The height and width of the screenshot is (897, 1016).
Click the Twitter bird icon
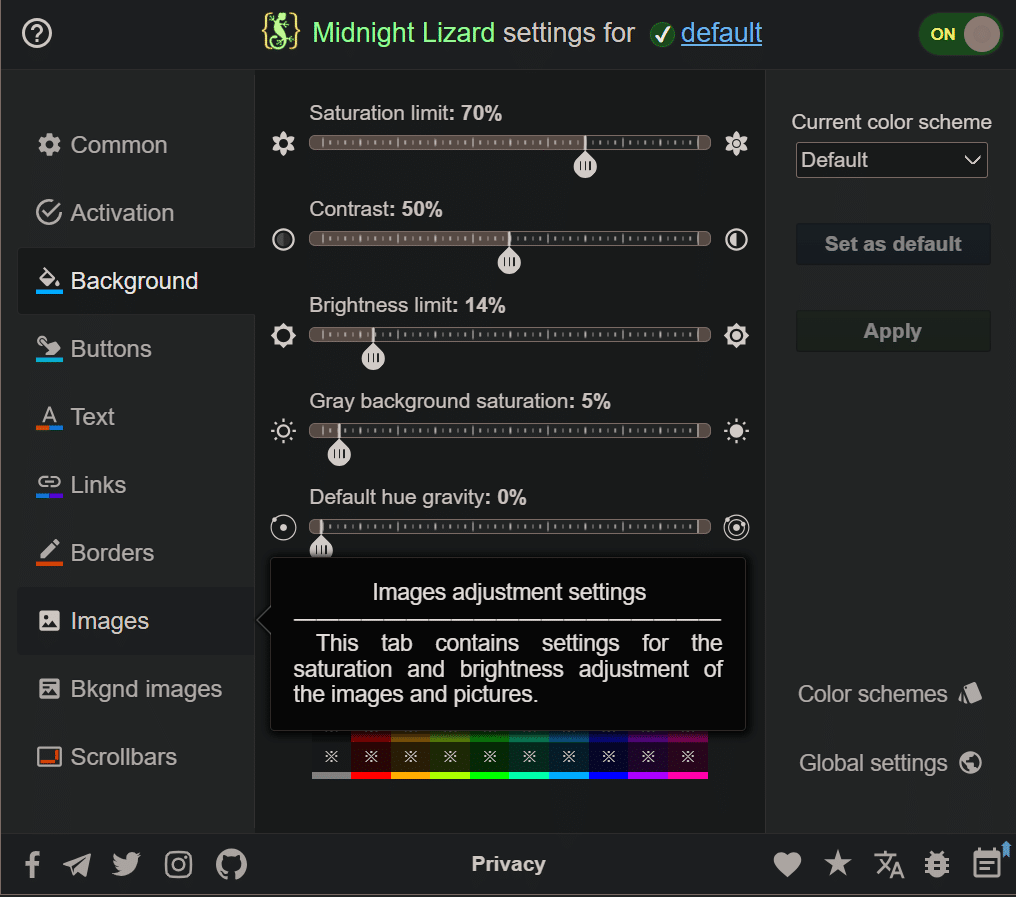126,864
